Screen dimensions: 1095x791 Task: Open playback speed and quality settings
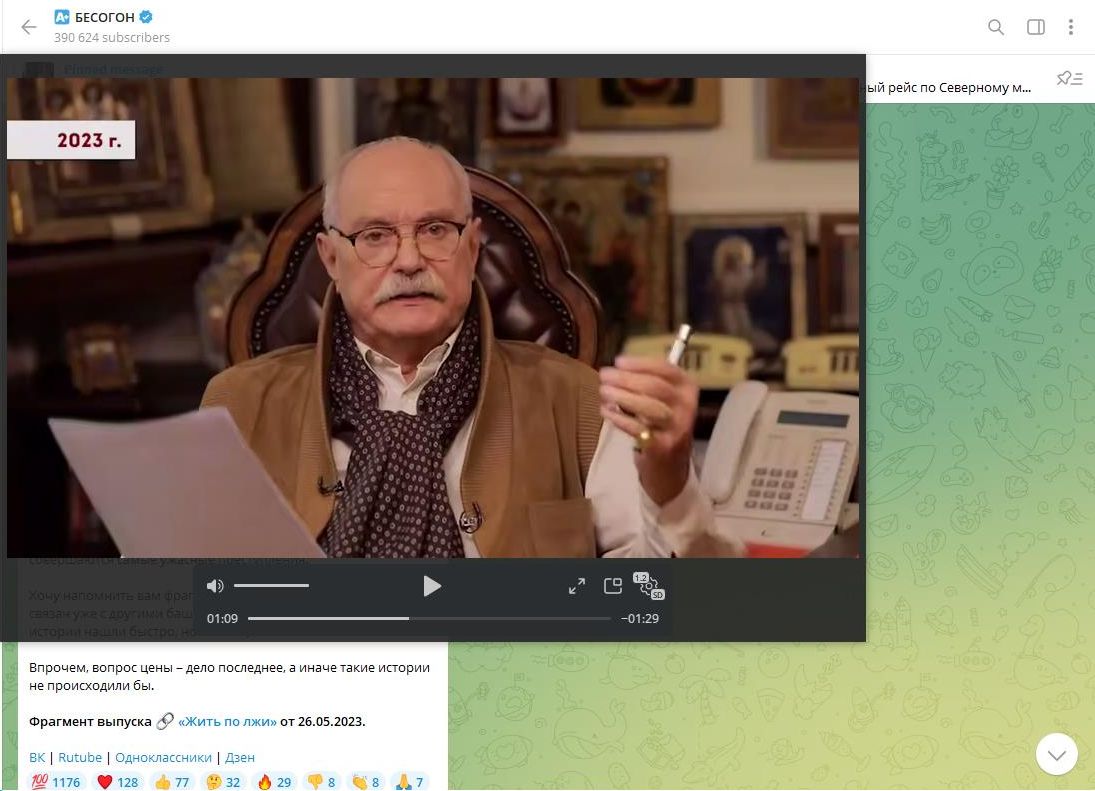649,586
